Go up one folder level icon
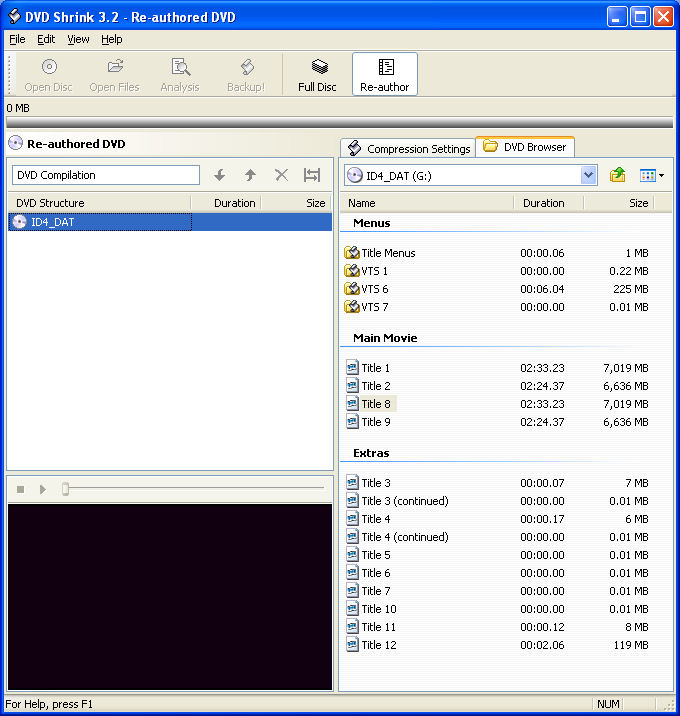 617,175
